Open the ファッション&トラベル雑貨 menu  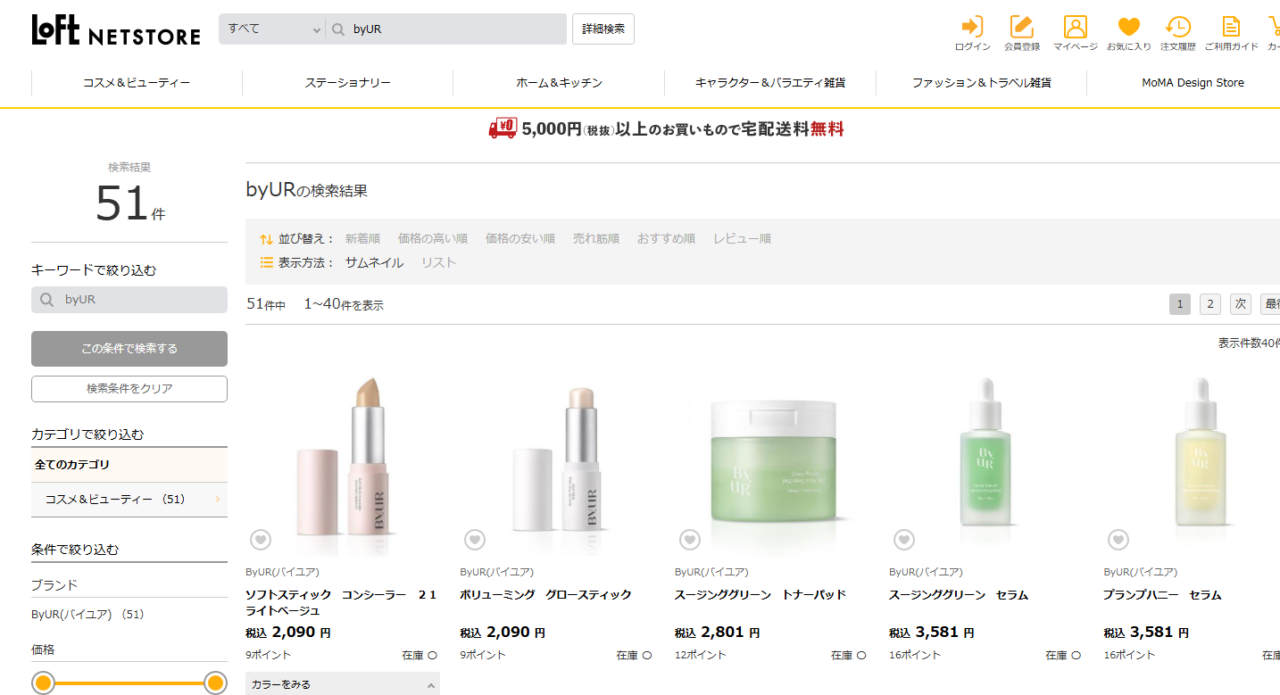[x=981, y=83]
